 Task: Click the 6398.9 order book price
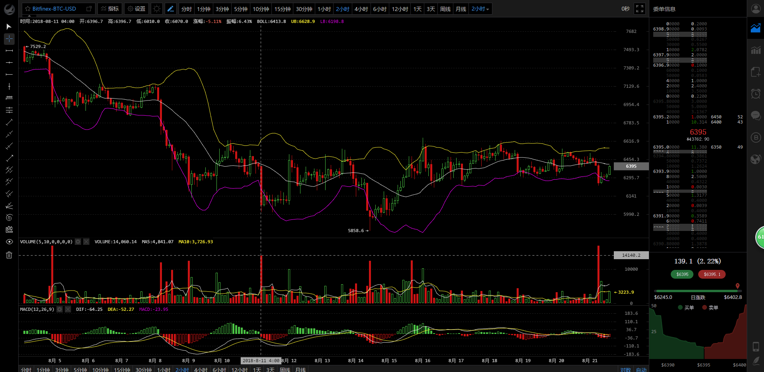[x=660, y=29]
